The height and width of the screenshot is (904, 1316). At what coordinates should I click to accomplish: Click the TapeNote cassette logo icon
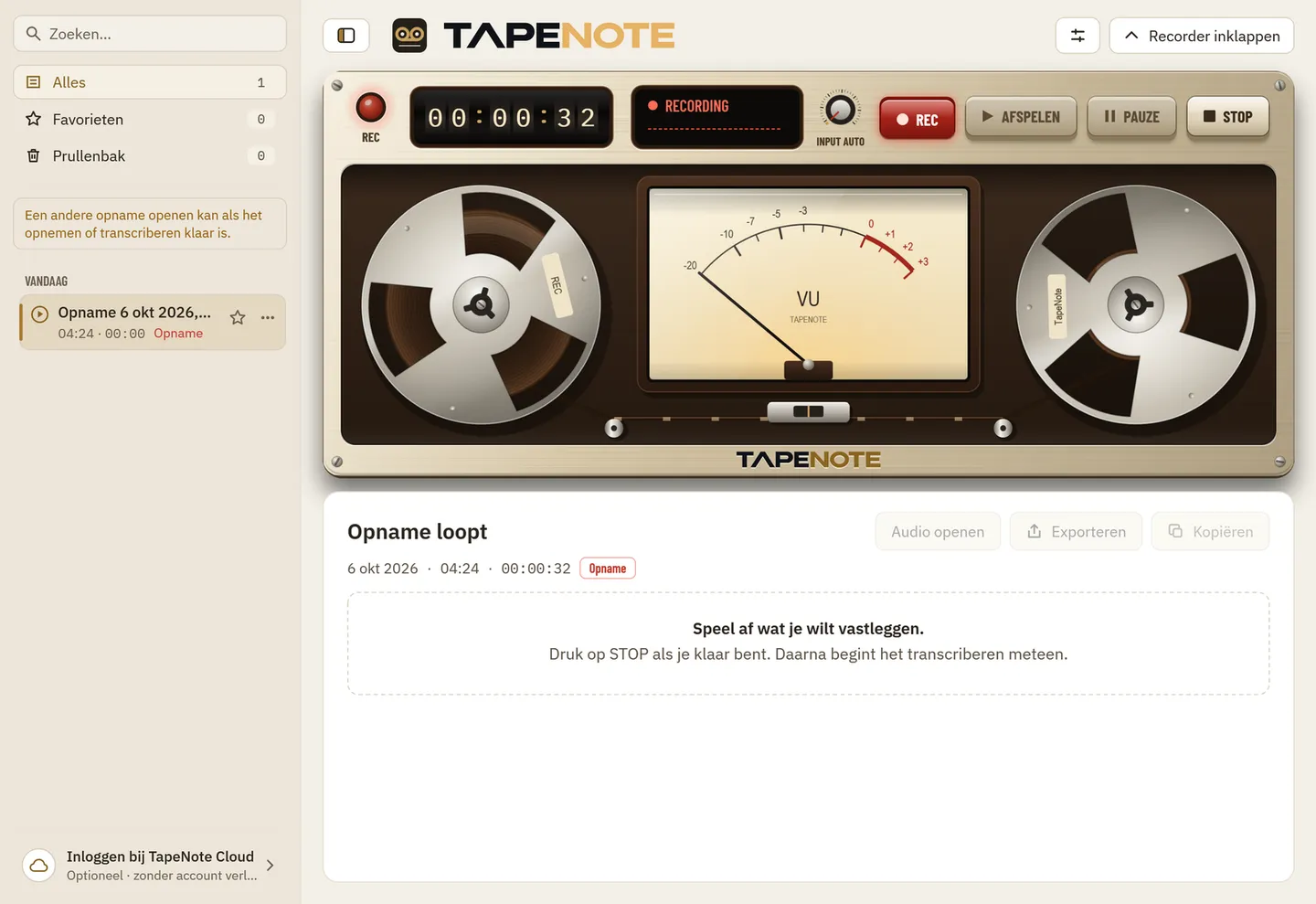pyautogui.click(x=409, y=36)
